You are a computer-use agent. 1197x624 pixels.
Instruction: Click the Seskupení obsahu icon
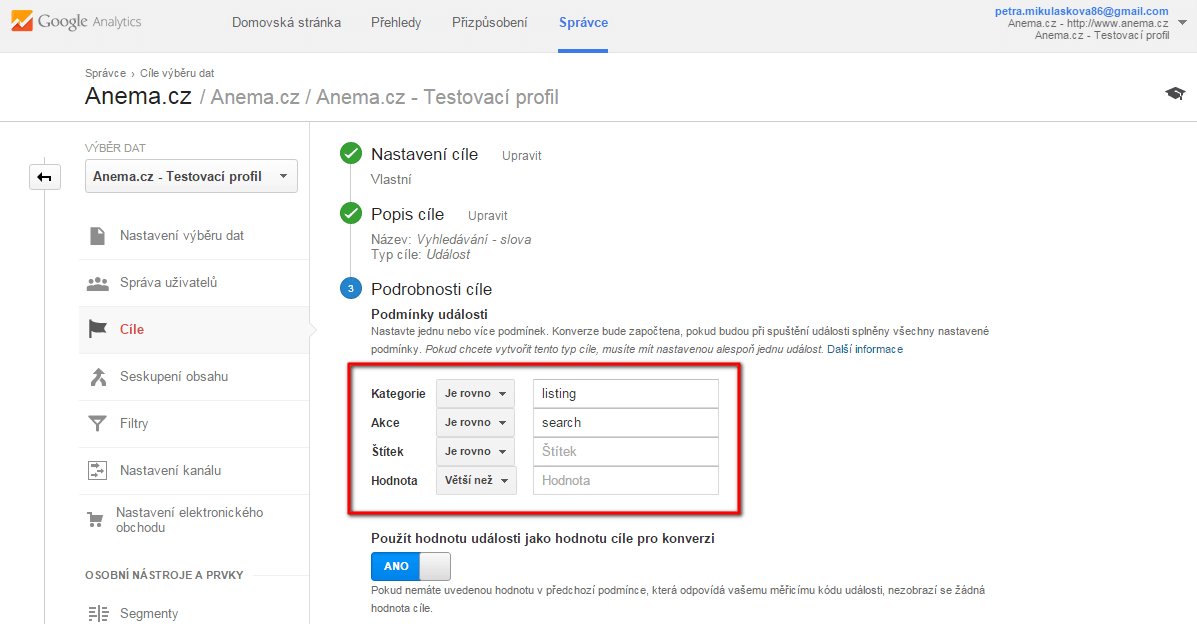(98, 377)
